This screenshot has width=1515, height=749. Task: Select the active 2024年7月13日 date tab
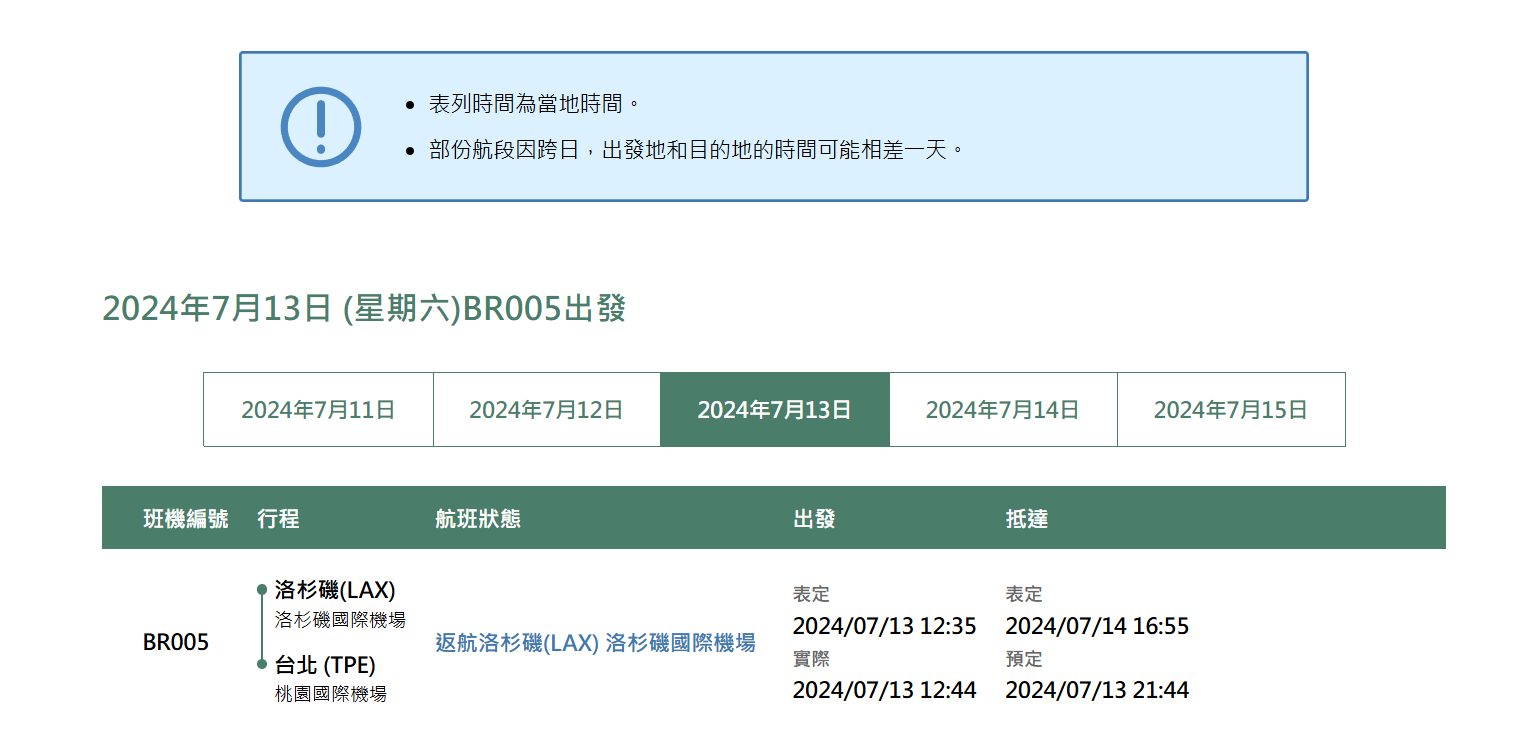pos(774,409)
